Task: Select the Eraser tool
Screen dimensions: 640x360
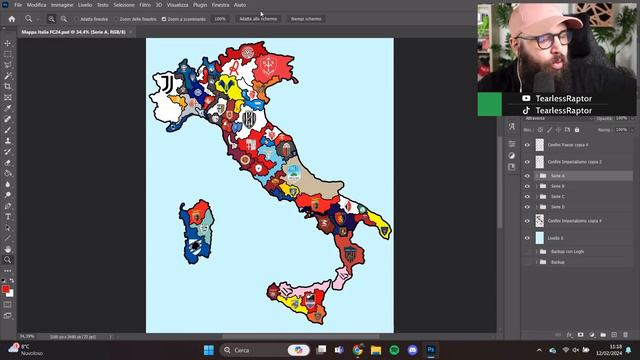Action: tap(7, 162)
